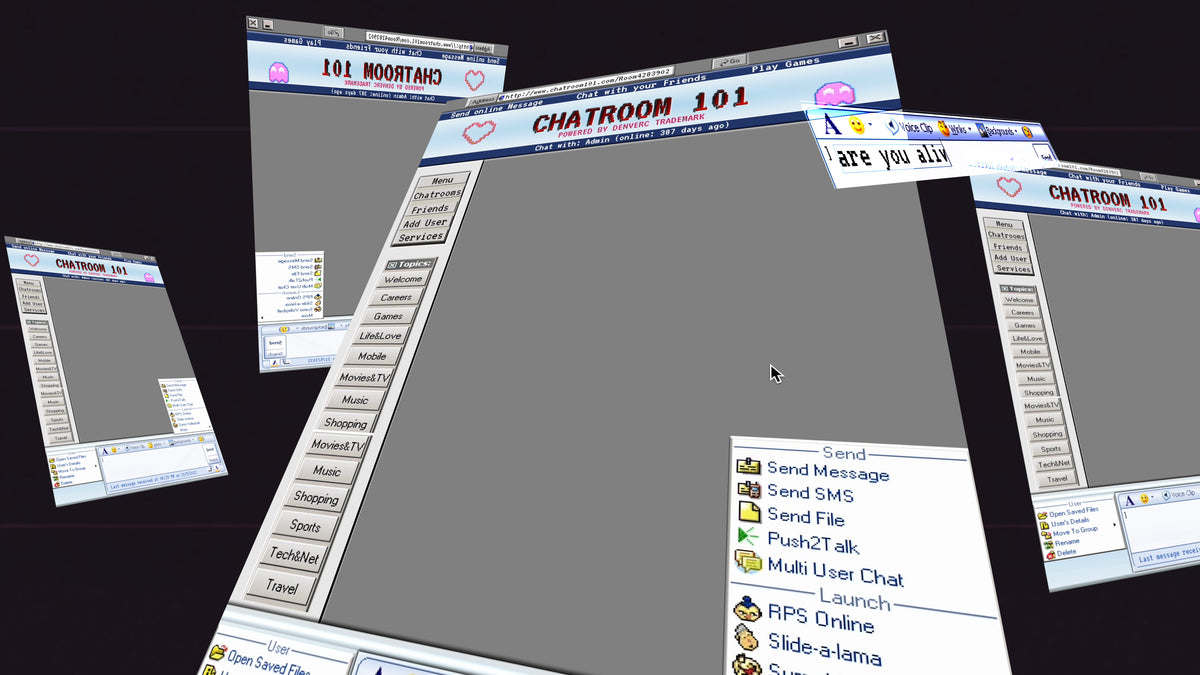This screenshot has height=675, width=1200.
Task: Click 'Play Games' link in largest window header
Action: point(784,66)
